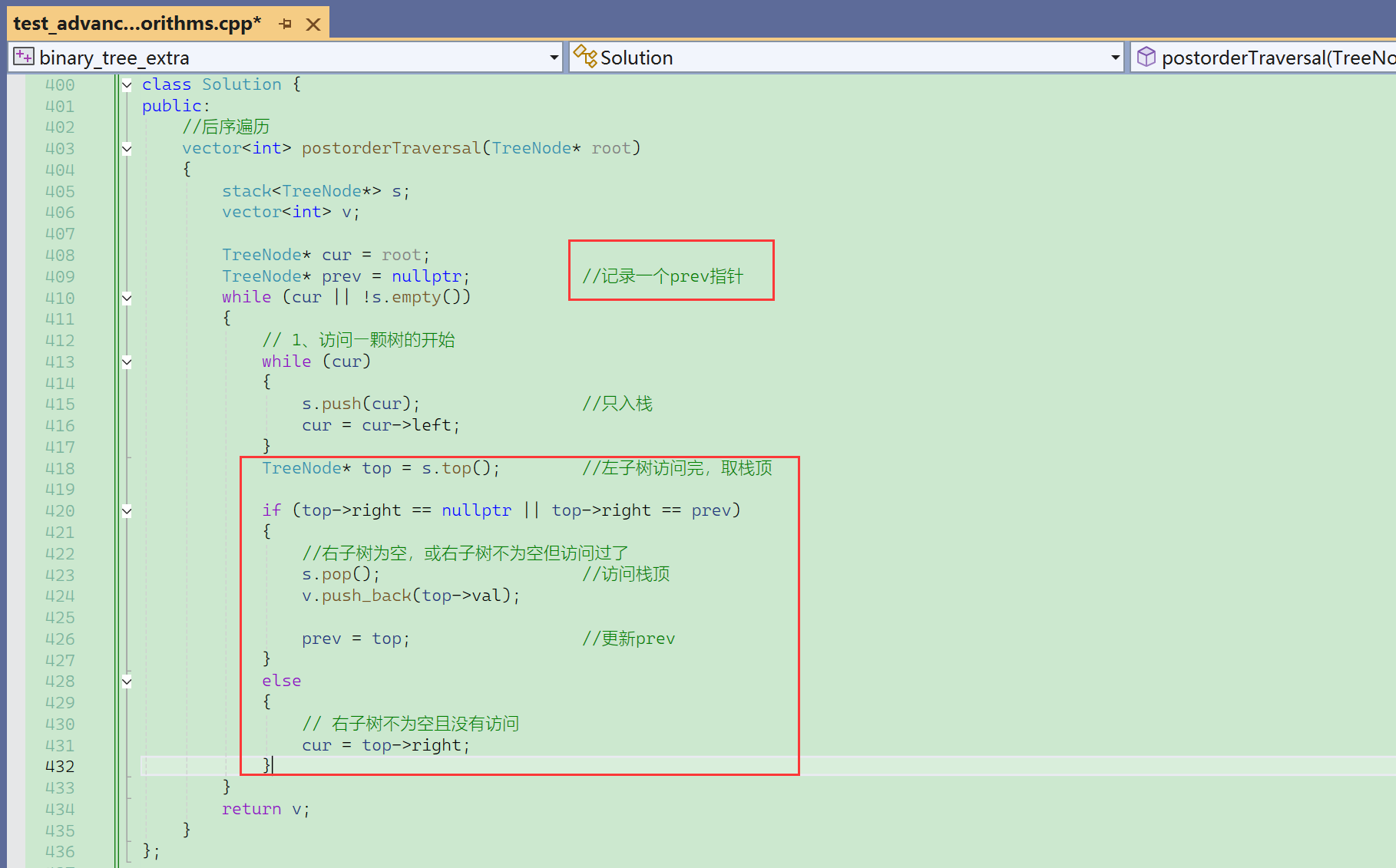The height and width of the screenshot is (868, 1396).
Task: Click the '//只入栈' comment
Action: click(617, 404)
